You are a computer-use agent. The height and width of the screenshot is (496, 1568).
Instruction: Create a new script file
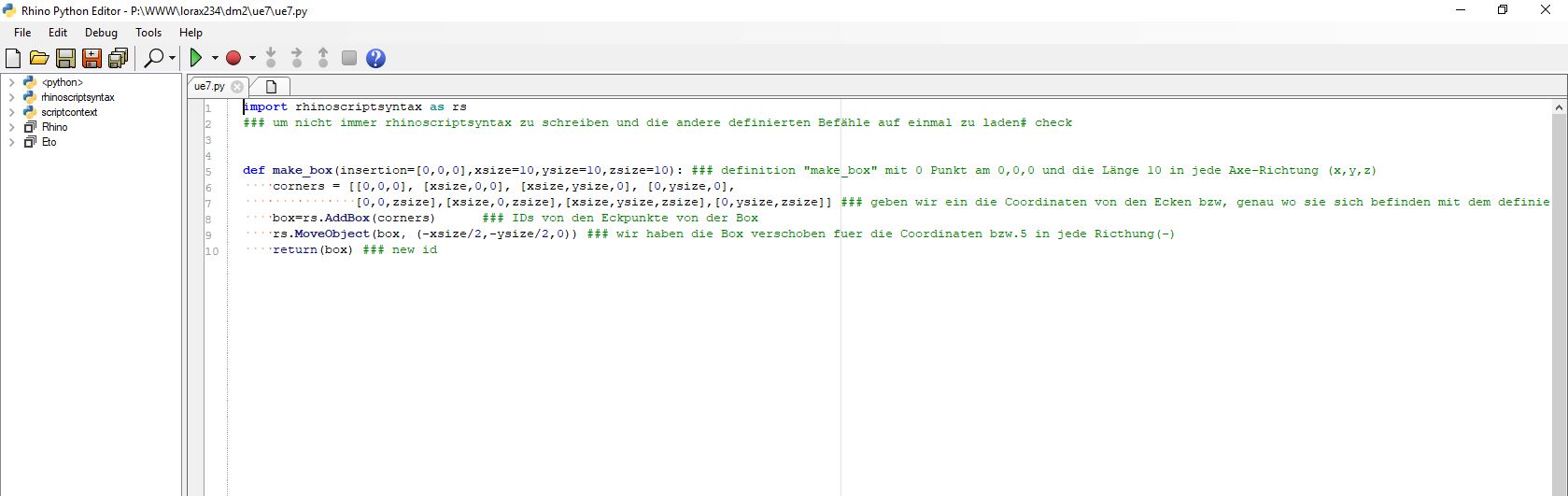pyautogui.click(x=13, y=59)
